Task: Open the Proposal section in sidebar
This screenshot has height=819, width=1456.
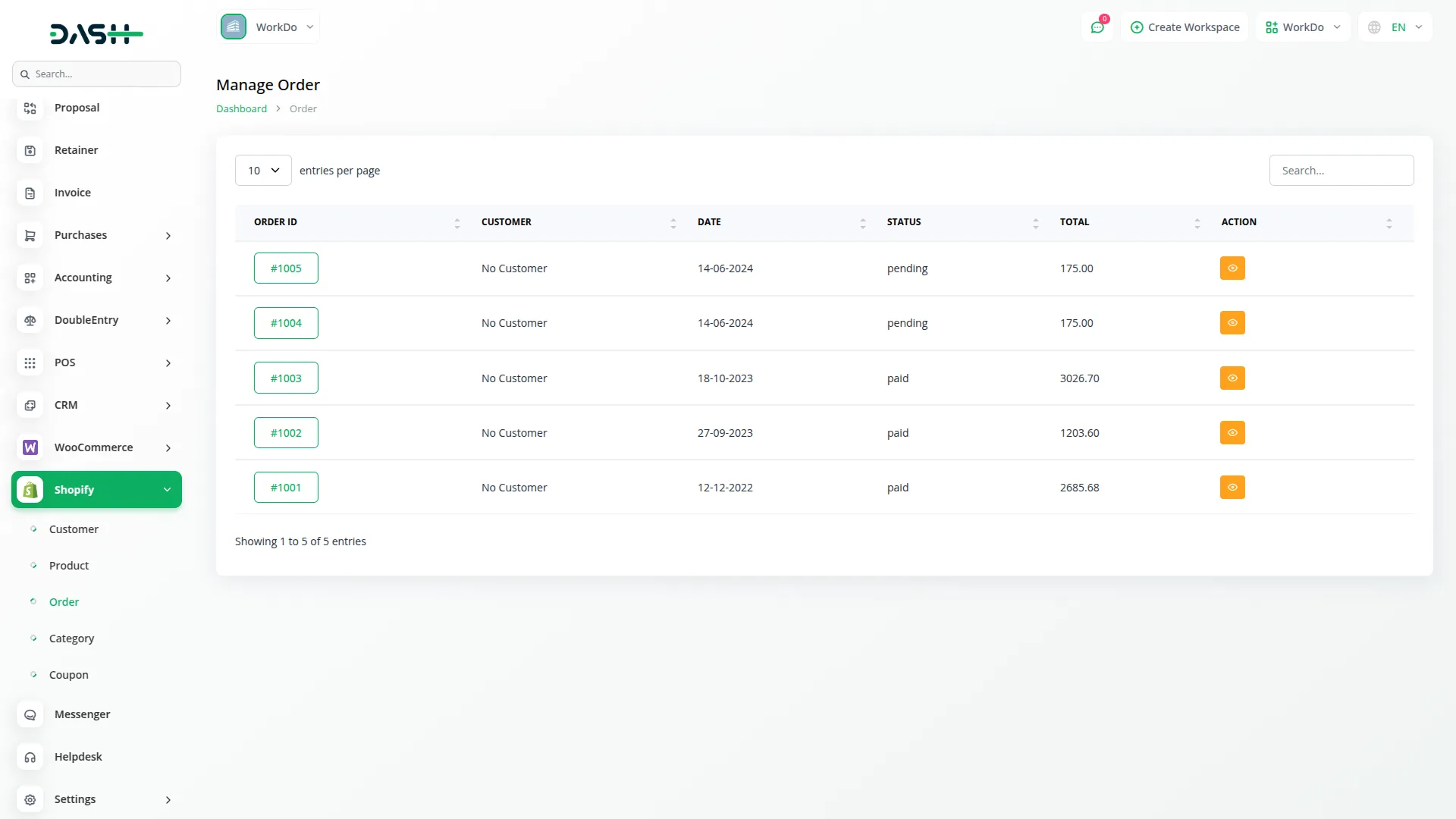Action: point(76,108)
